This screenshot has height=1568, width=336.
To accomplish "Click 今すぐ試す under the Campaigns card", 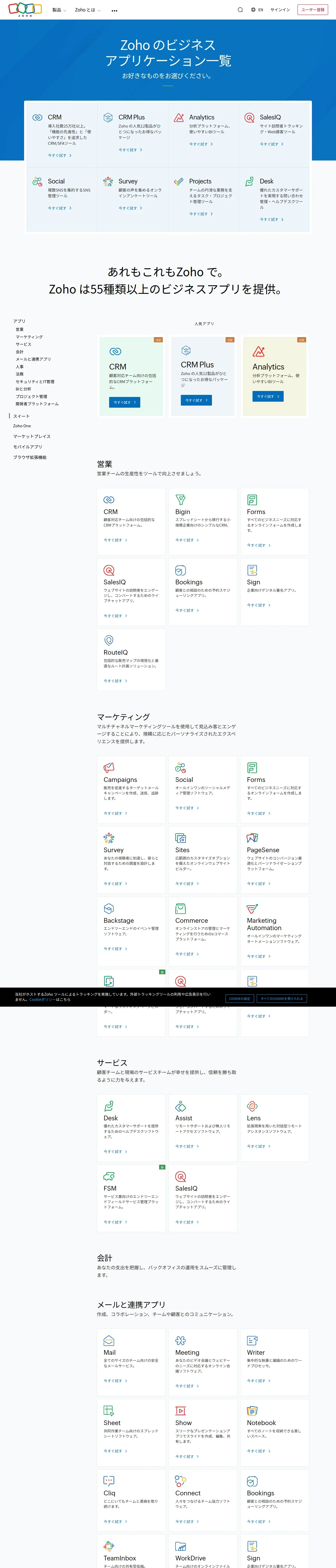I will [x=115, y=813].
